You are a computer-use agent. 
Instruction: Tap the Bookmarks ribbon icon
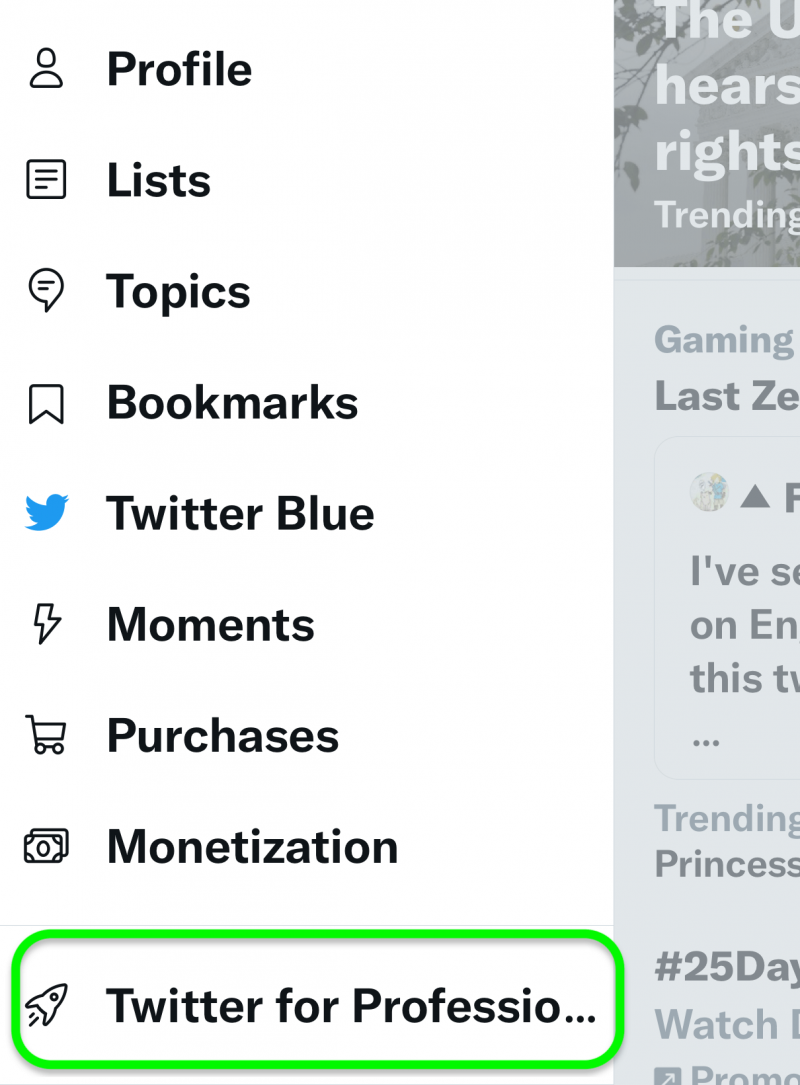pos(46,403)
